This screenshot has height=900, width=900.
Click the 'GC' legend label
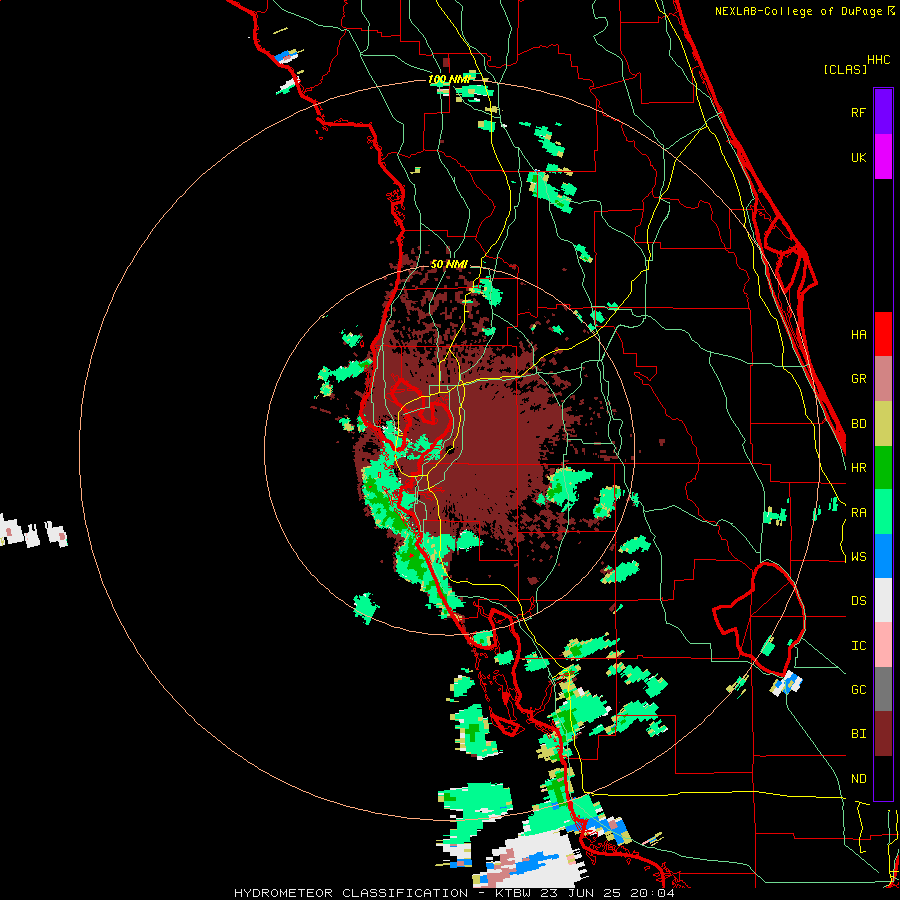[858, 690]
